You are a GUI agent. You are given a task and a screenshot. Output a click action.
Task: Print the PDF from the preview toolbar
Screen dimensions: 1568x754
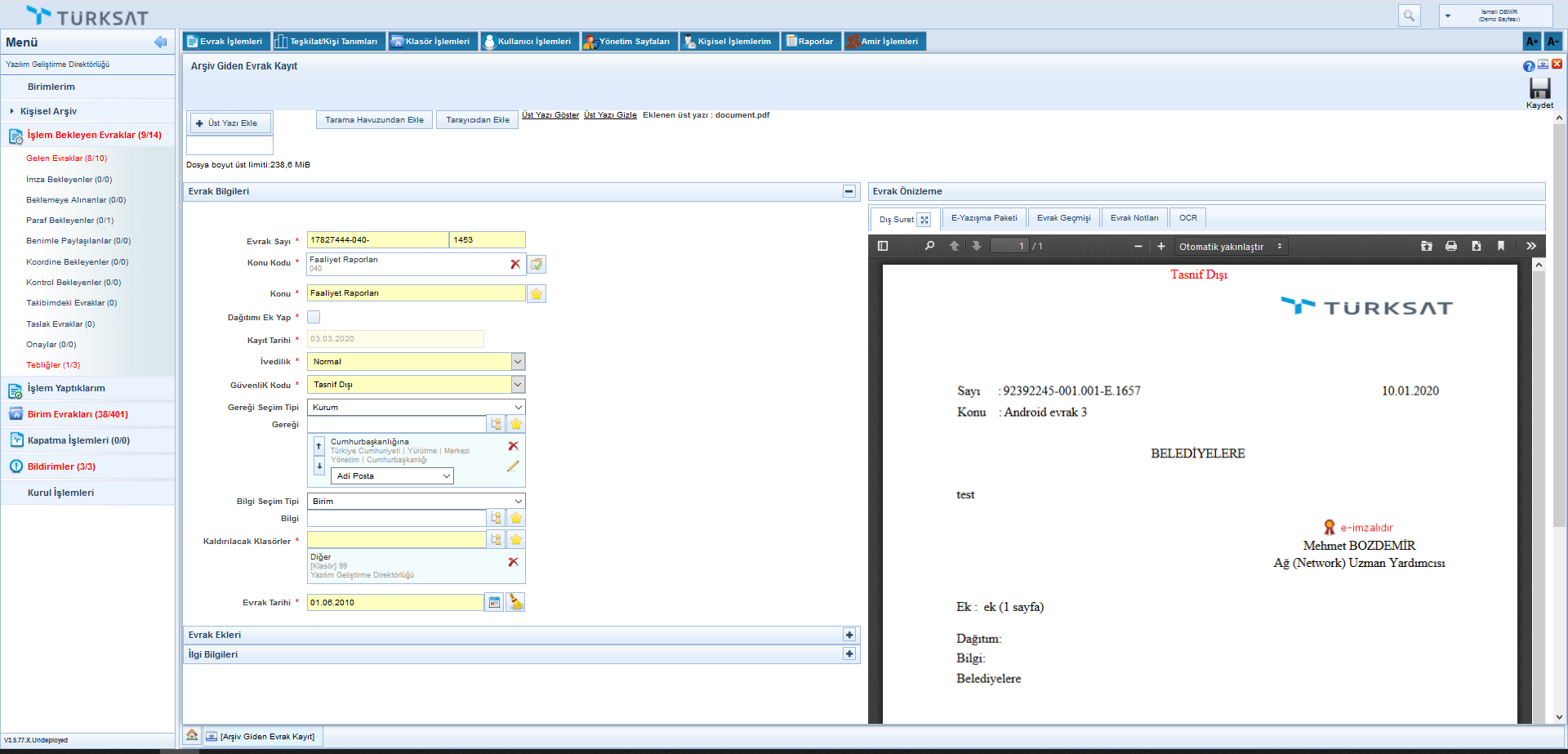point(1450,246)
